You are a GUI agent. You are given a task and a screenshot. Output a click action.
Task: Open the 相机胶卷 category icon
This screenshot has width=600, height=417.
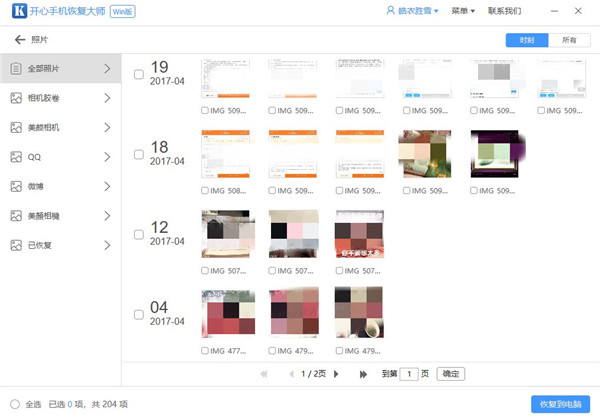tap(16, 99)
